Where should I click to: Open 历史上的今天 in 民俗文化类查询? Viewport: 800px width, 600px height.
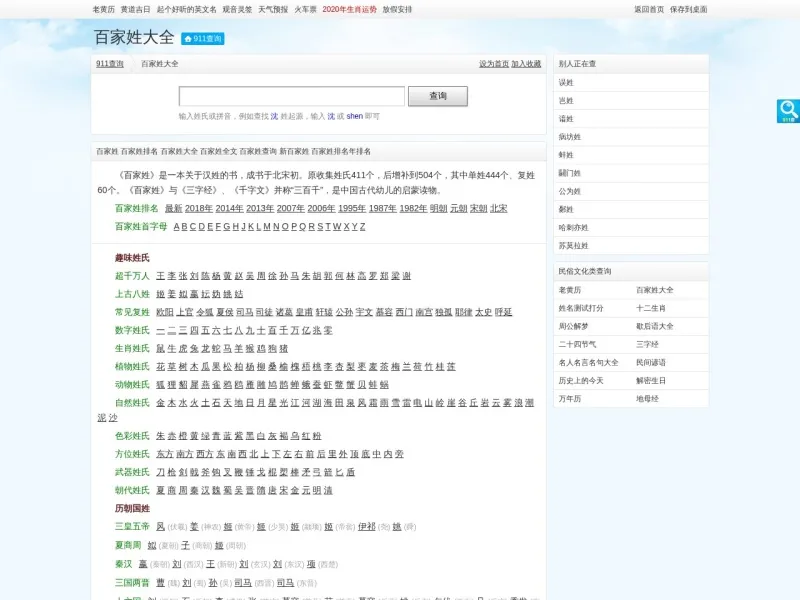[x=581, y=381]
